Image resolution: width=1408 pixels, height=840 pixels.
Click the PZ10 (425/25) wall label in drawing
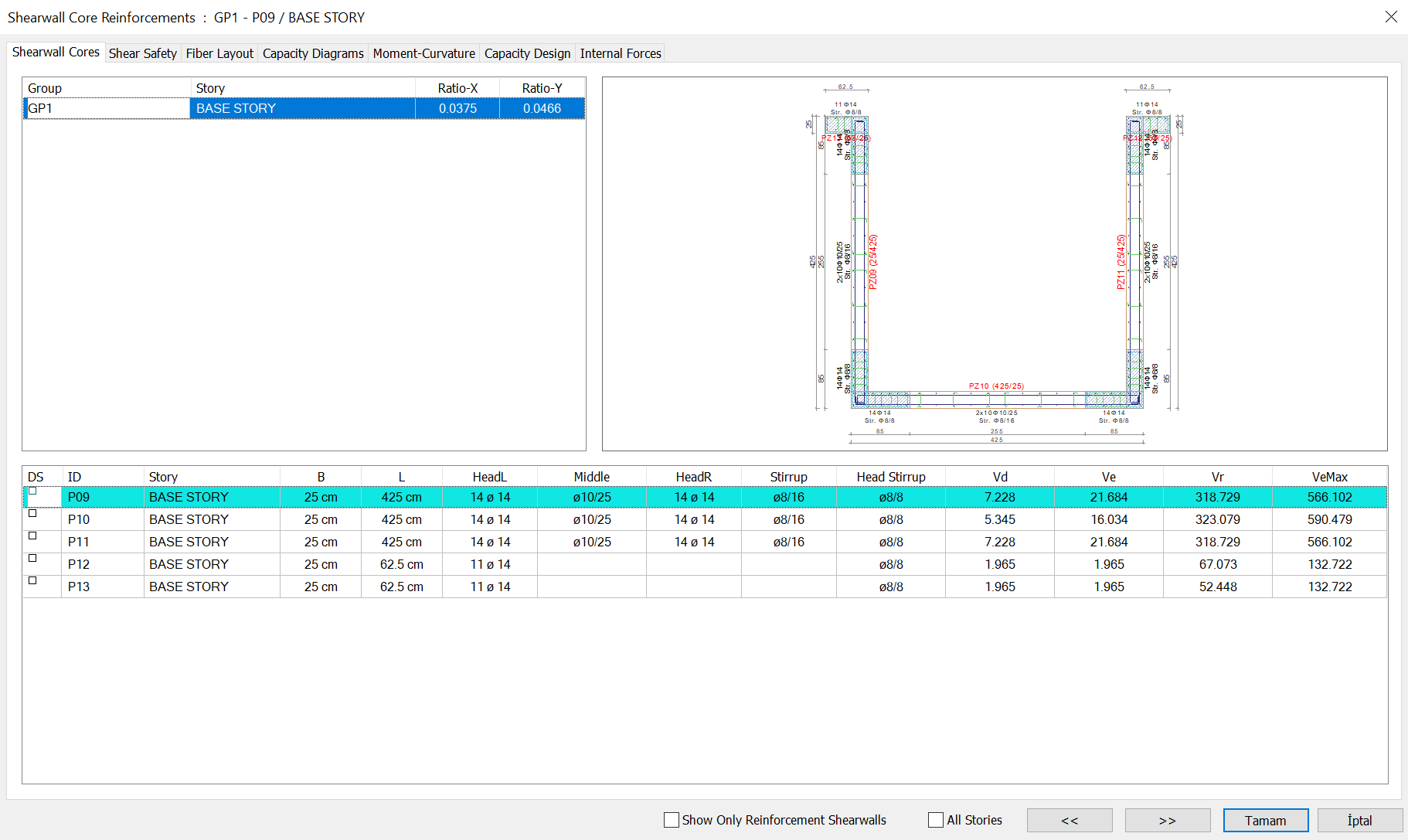pos(996,386)
